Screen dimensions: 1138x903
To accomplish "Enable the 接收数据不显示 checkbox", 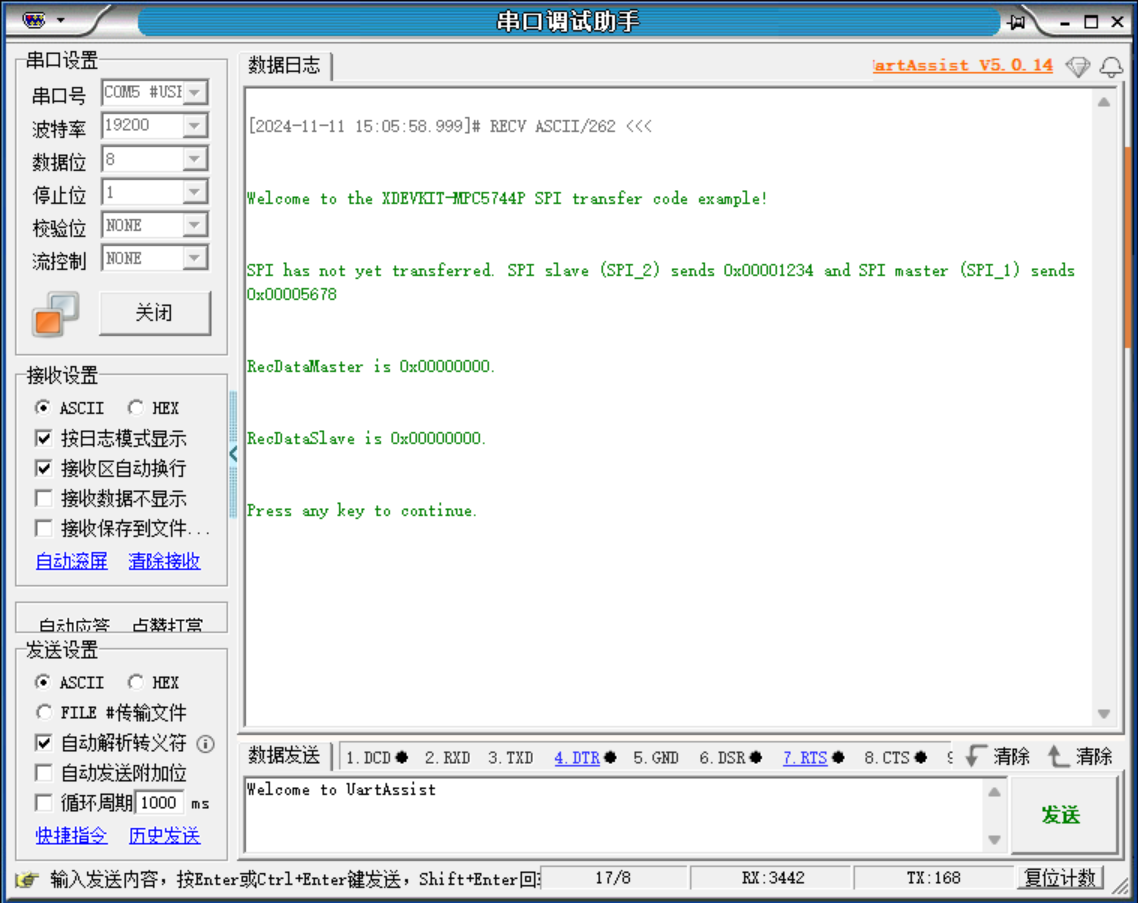I will [44, 499].
